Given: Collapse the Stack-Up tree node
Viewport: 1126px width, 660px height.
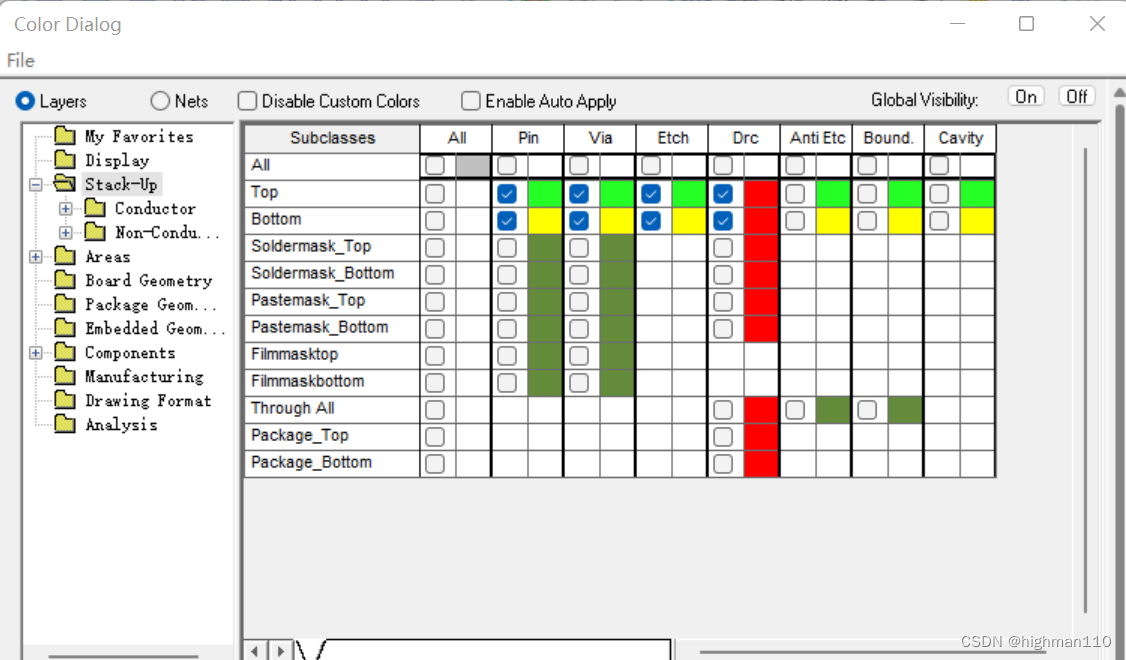Looking at the screenshot, I should (x=35, y=185).
